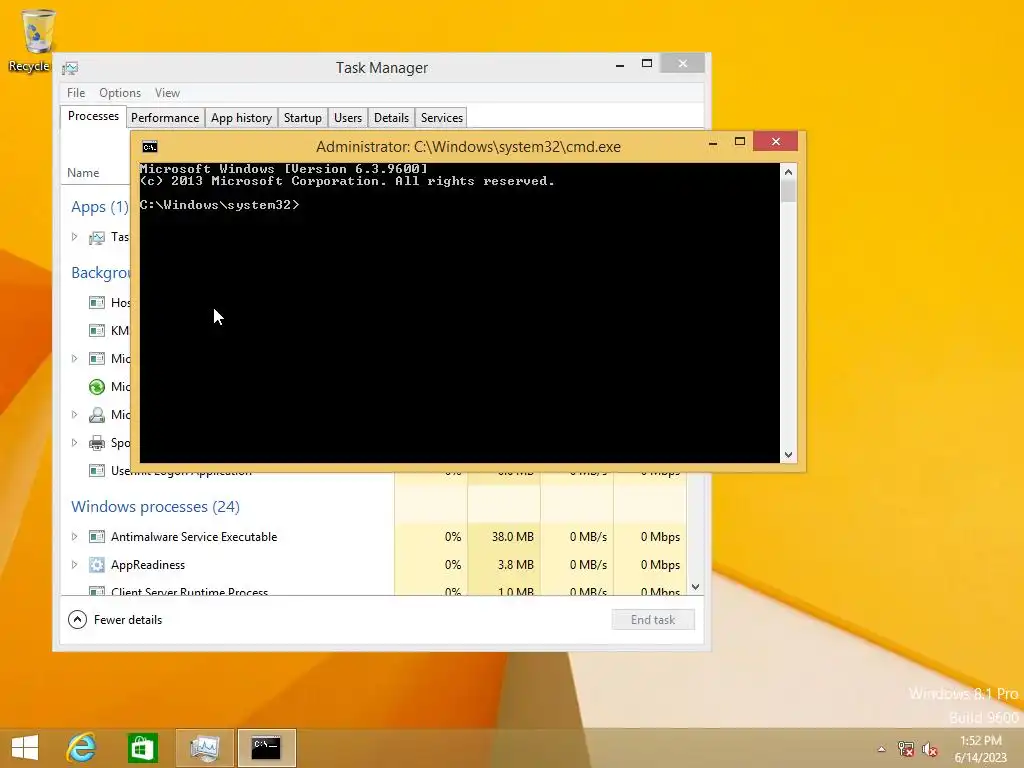Click the Spooler printer icon
The image size is (1024, 768).
click(x=97, y=443)
